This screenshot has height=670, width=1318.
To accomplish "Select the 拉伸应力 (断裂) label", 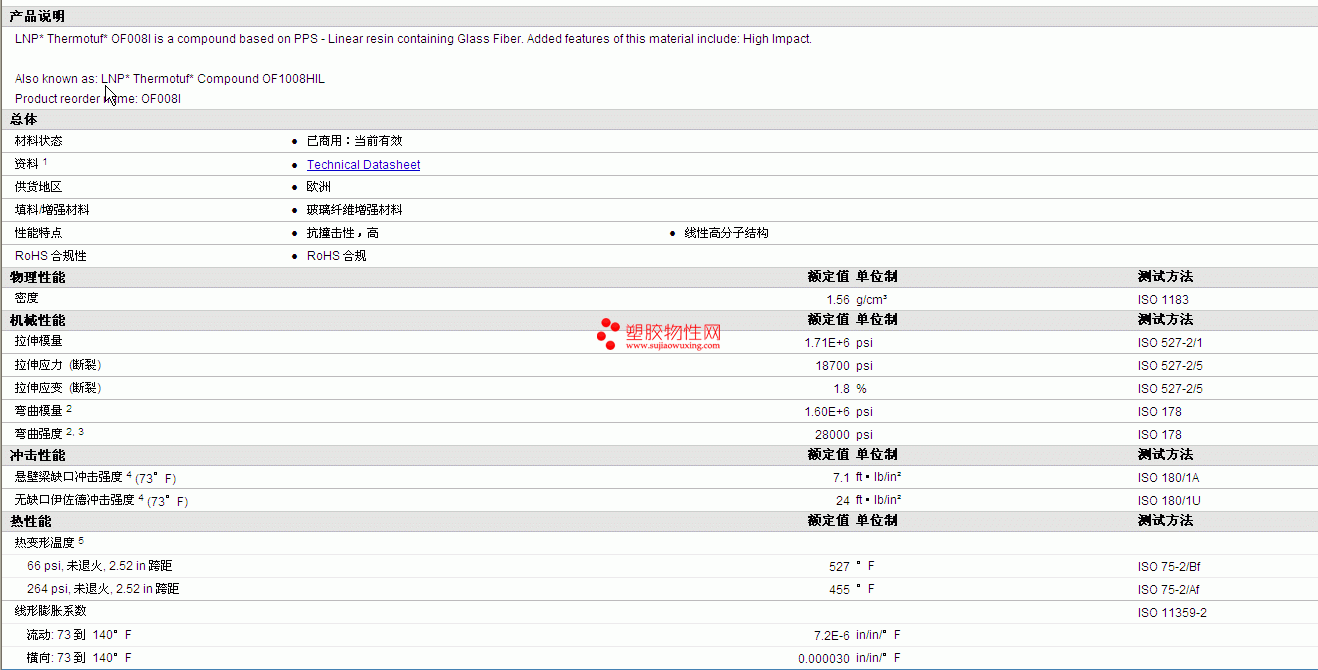I will 58,365.
